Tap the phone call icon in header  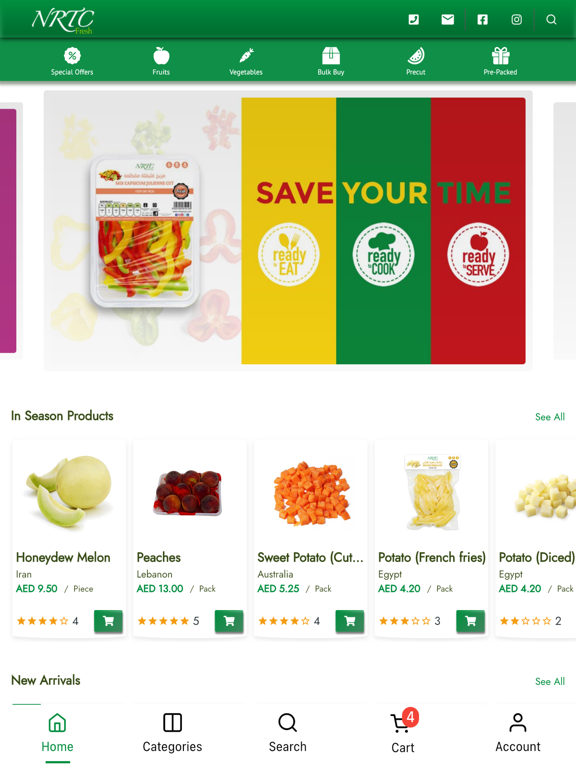point(413,20)
